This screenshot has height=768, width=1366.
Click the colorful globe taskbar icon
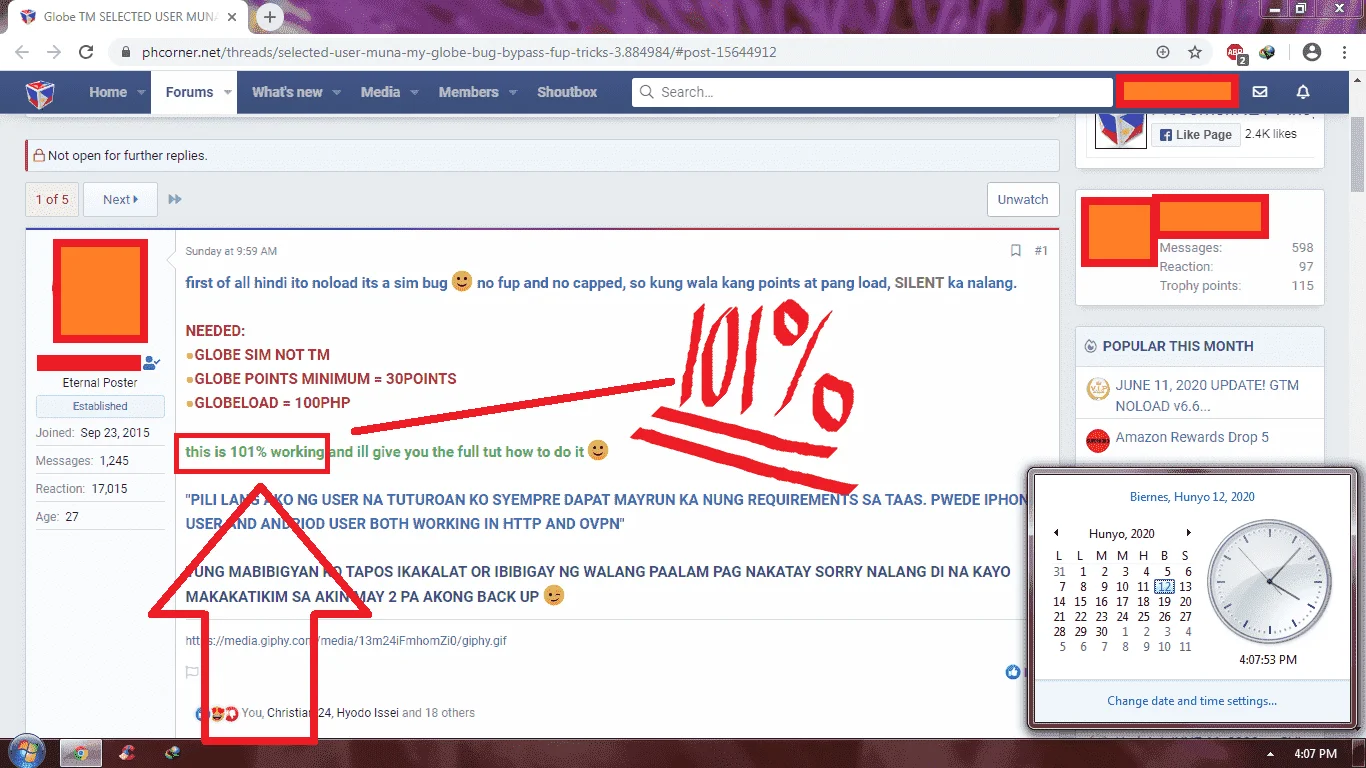click(173, 753)
